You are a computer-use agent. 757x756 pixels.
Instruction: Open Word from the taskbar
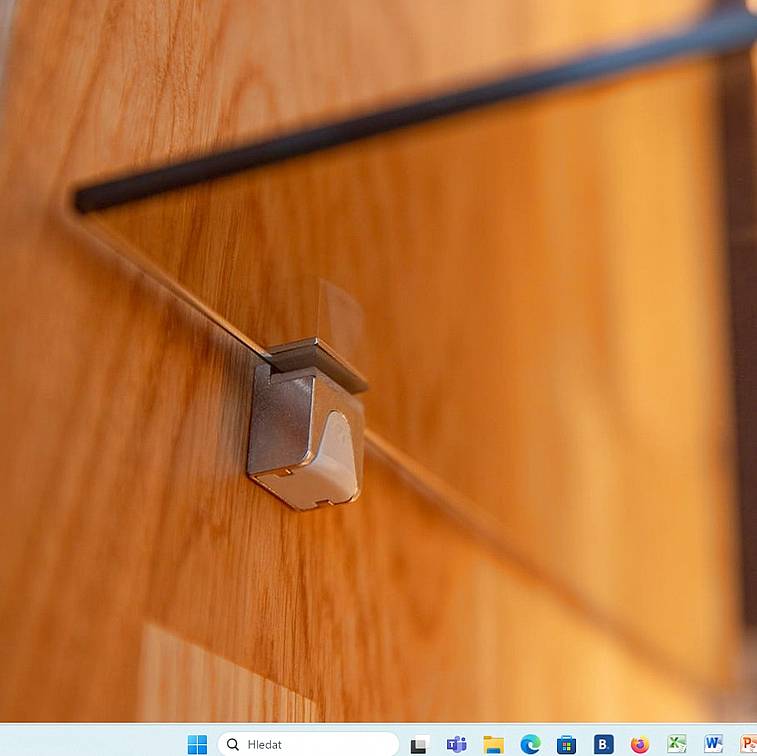click(714, 744)
